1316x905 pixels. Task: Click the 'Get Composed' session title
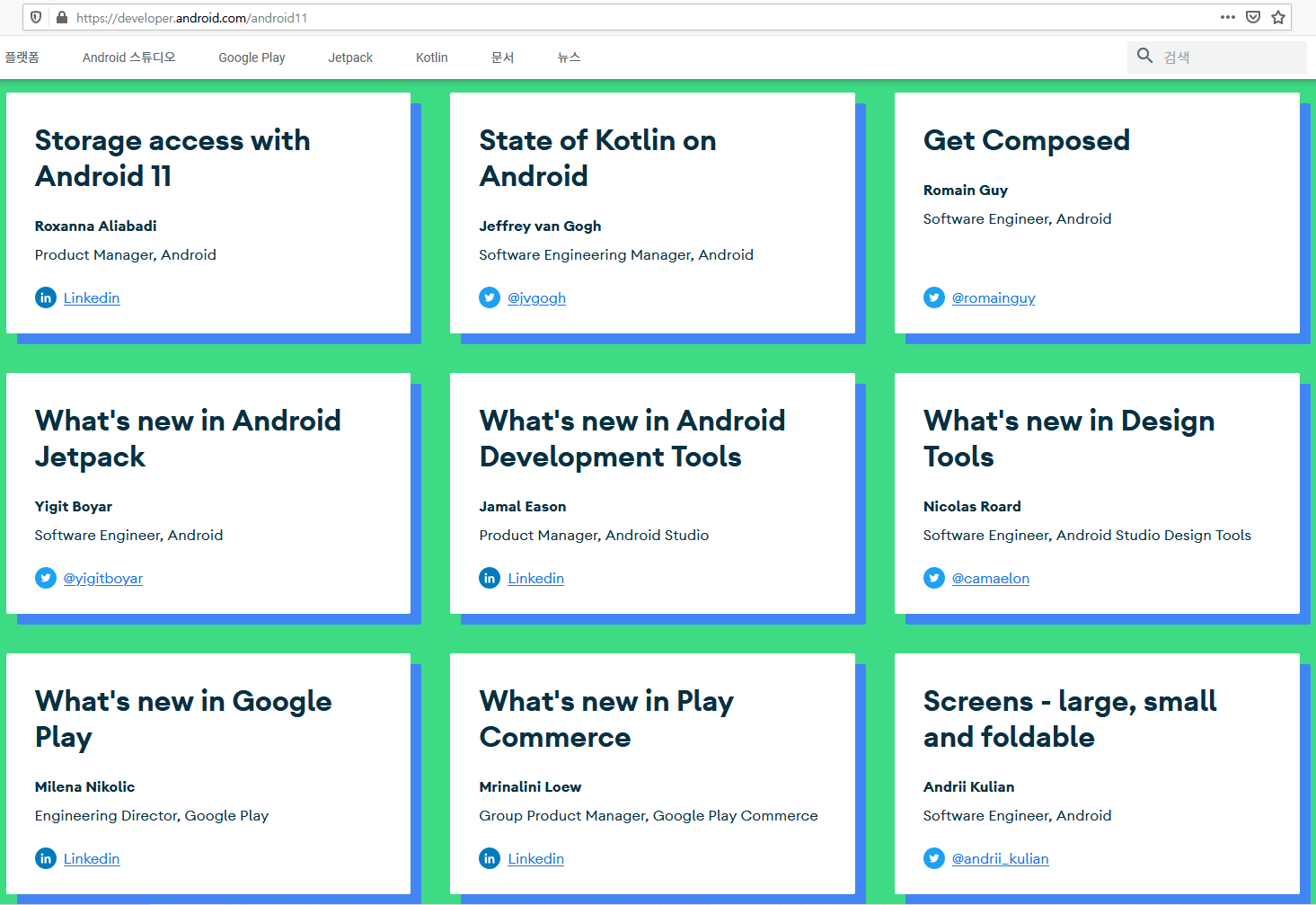(x=1027, y=140)
